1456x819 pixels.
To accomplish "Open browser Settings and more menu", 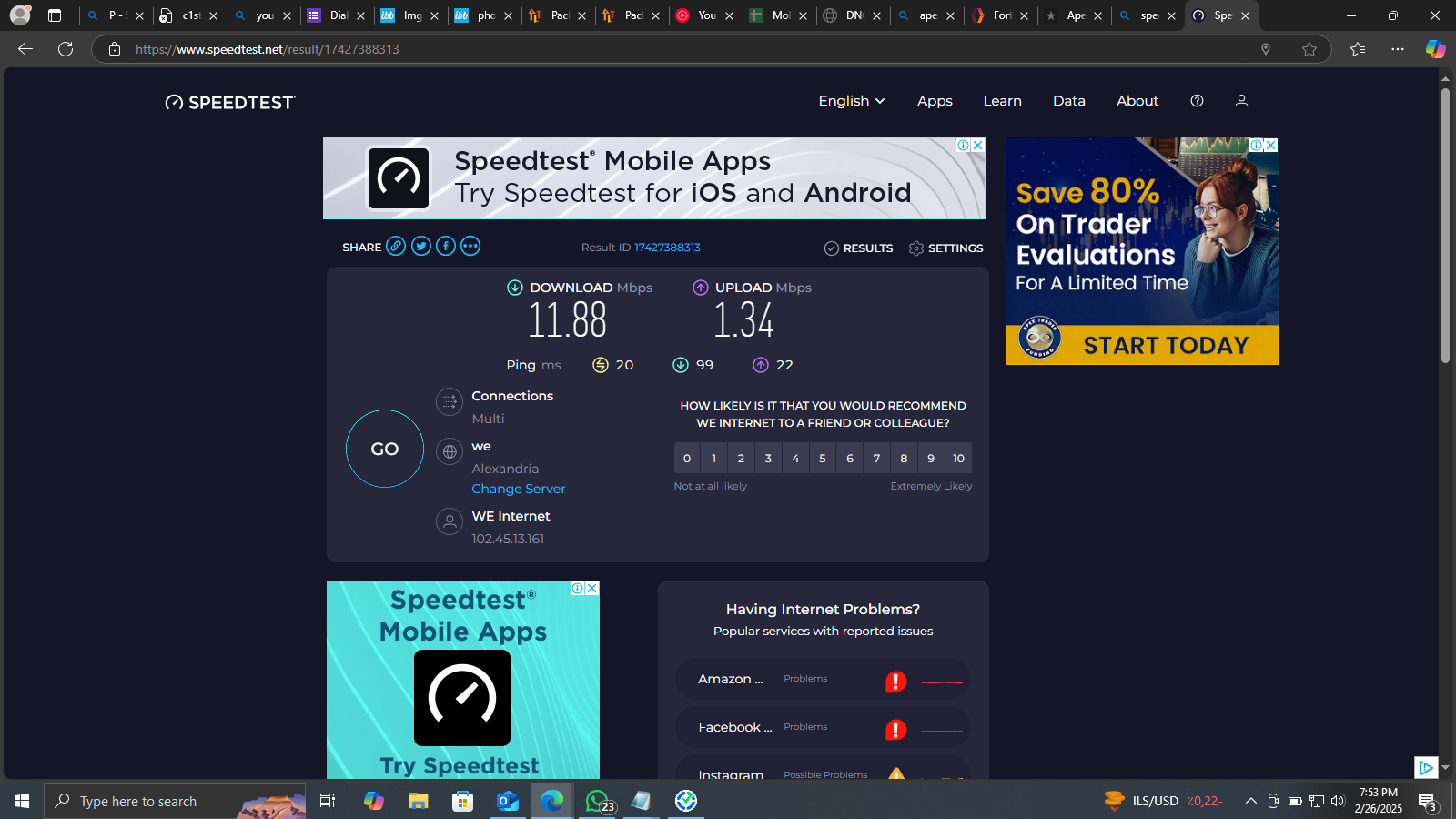I will (x=1398, y=49).
